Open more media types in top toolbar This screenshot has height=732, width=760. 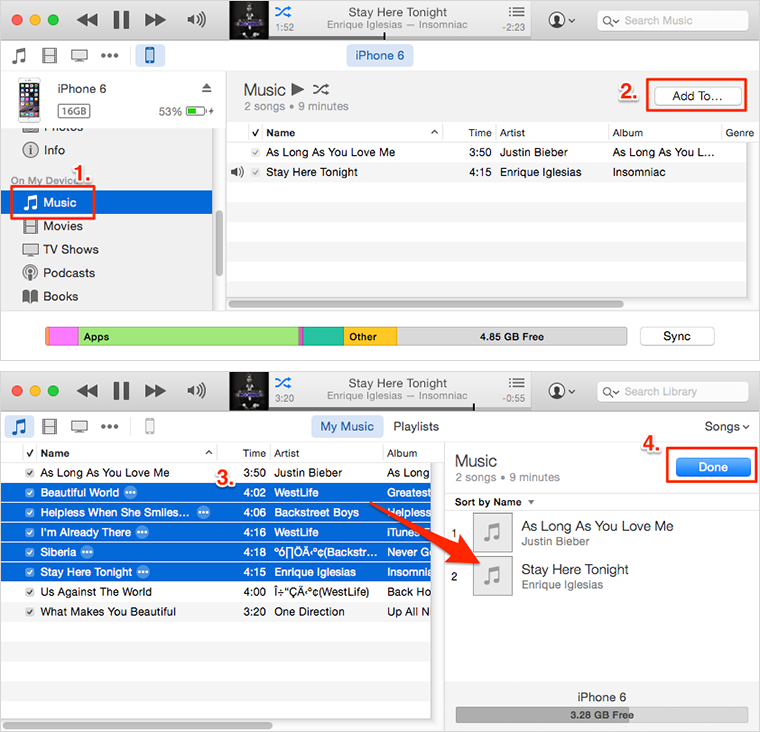coord(110,56)
